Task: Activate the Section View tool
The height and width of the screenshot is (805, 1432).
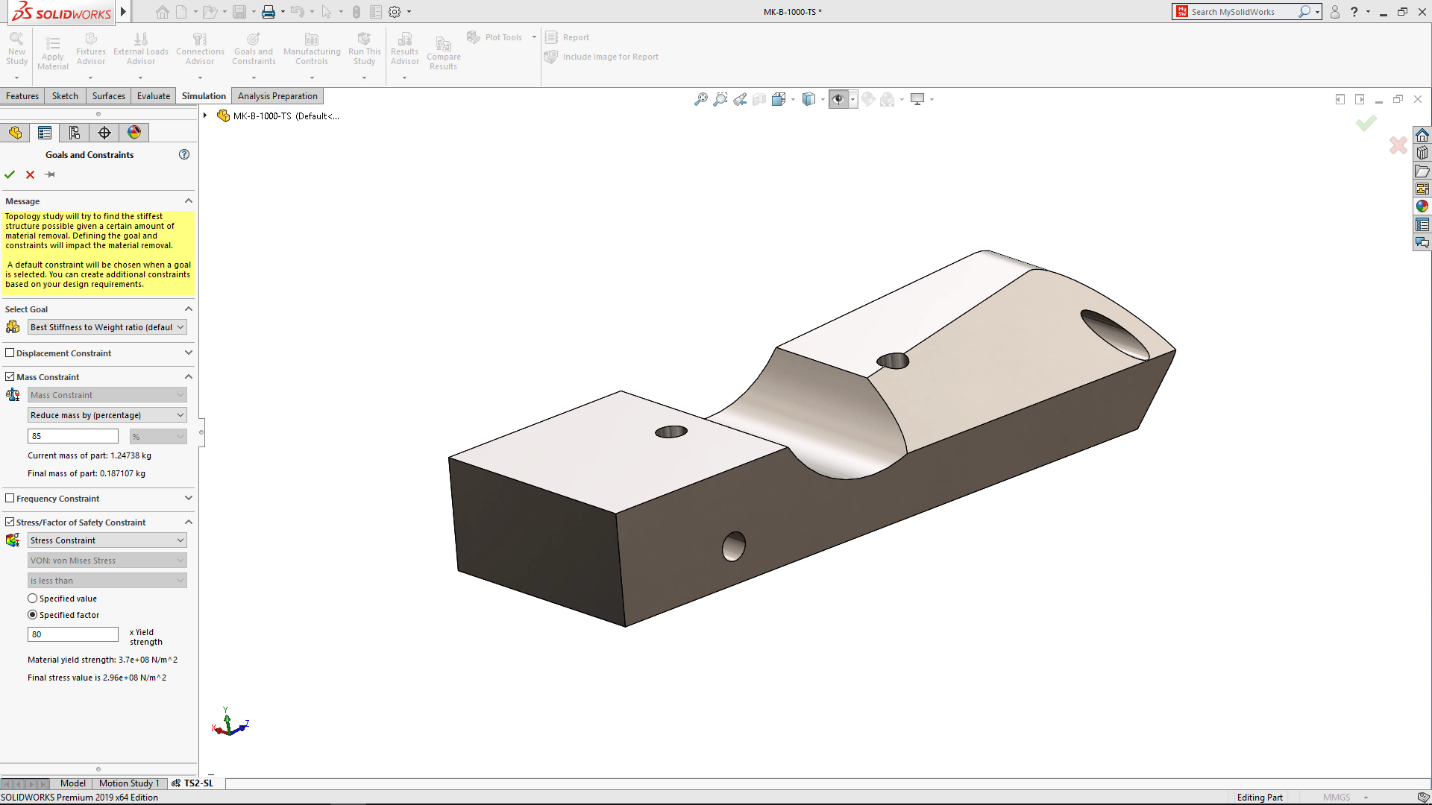Action: point(761,99)
